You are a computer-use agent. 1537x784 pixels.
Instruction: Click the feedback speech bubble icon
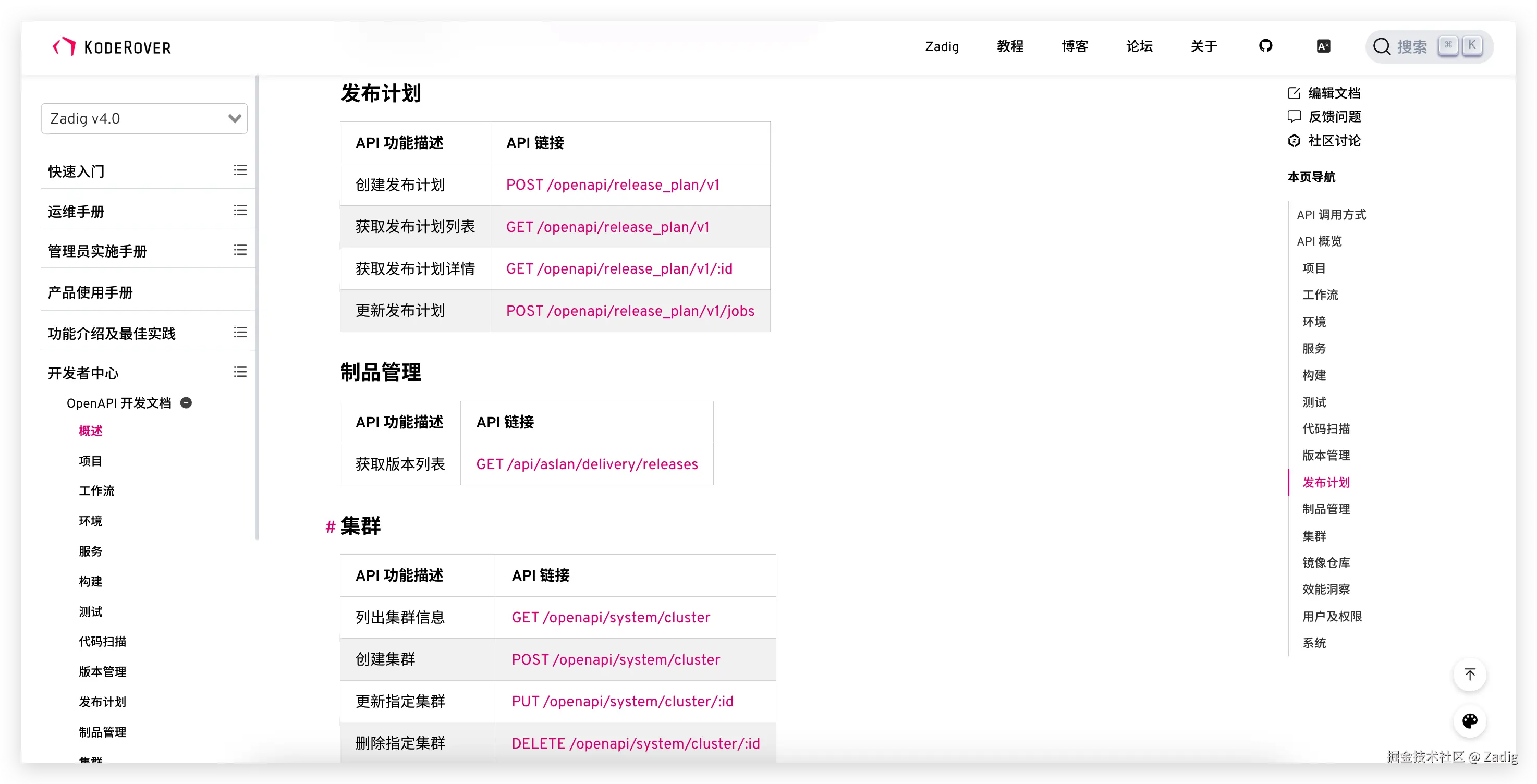pyautogui.click(x=1294, y=116)
